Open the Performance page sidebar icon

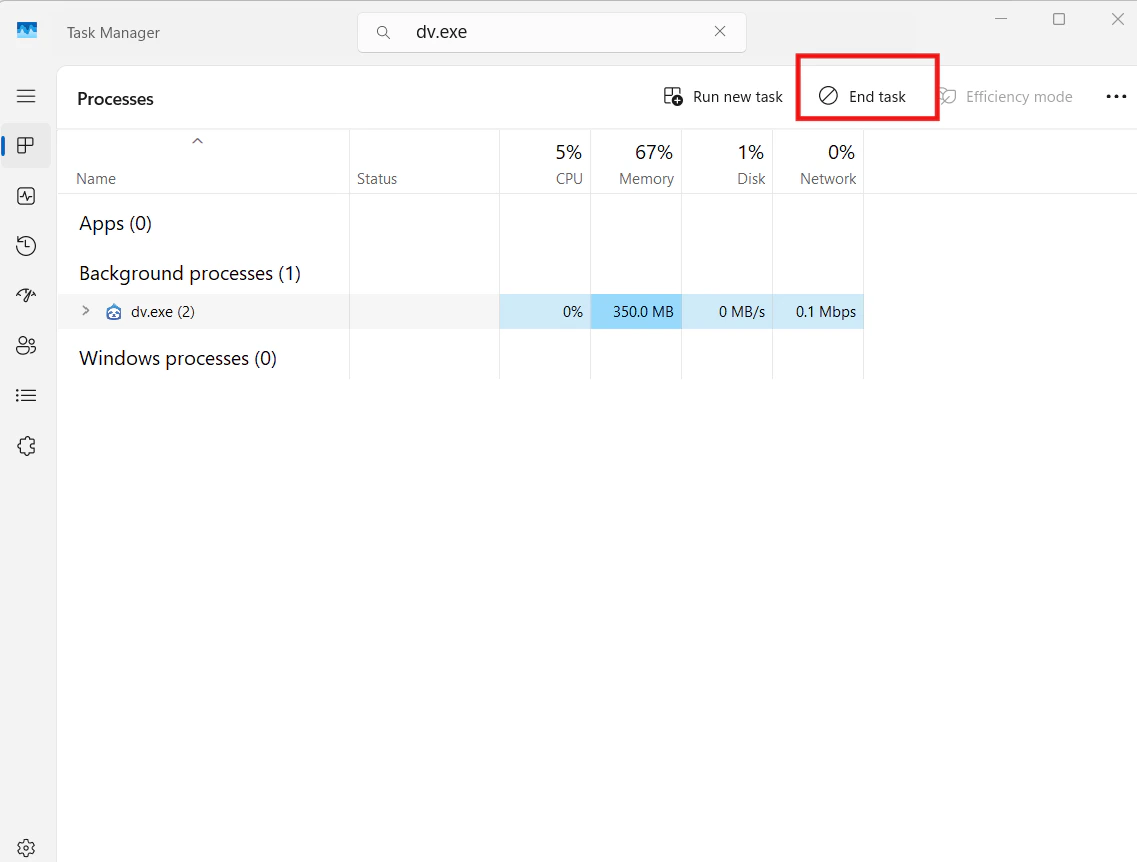tap(26, 196)
